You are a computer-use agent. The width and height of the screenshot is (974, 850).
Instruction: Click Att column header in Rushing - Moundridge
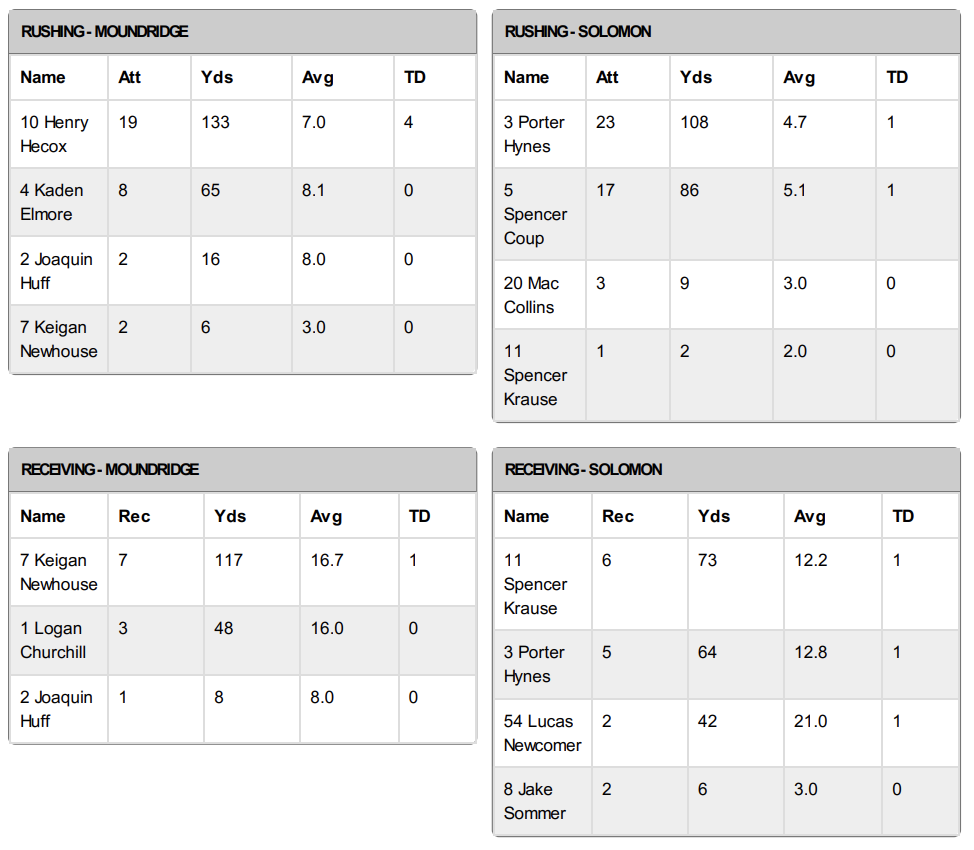click(130, 77)
